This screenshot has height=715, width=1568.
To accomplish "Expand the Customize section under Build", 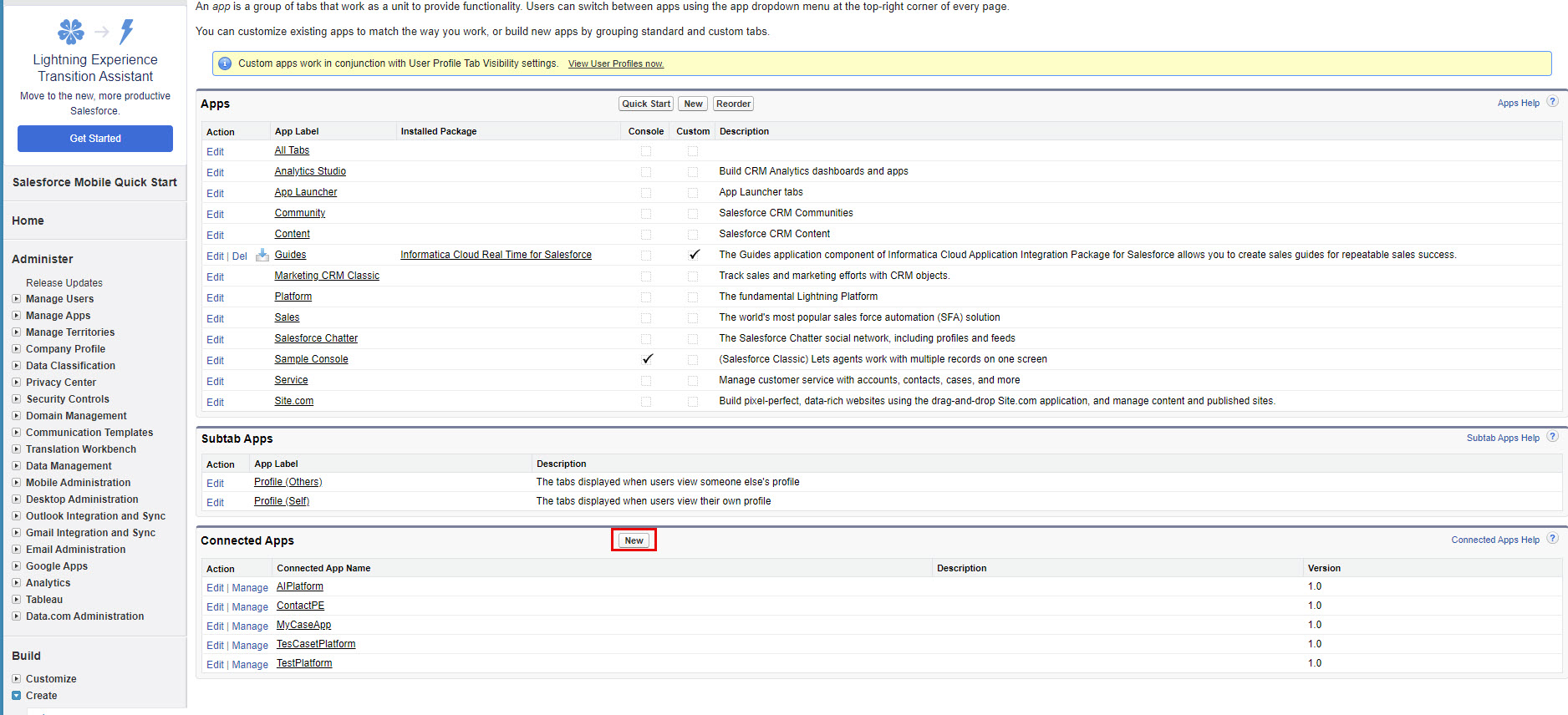I will pos(16,679).
